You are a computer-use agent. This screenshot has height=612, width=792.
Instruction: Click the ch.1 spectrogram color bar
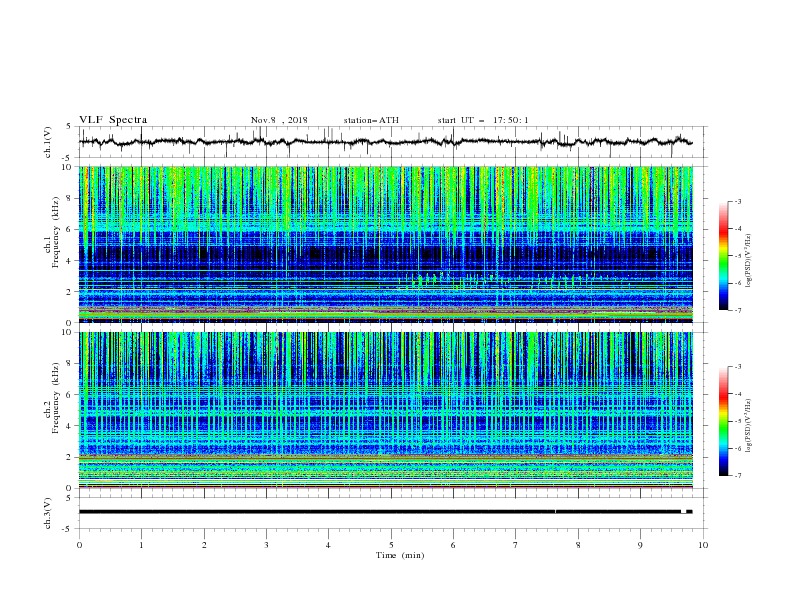[x=724, y=256]
